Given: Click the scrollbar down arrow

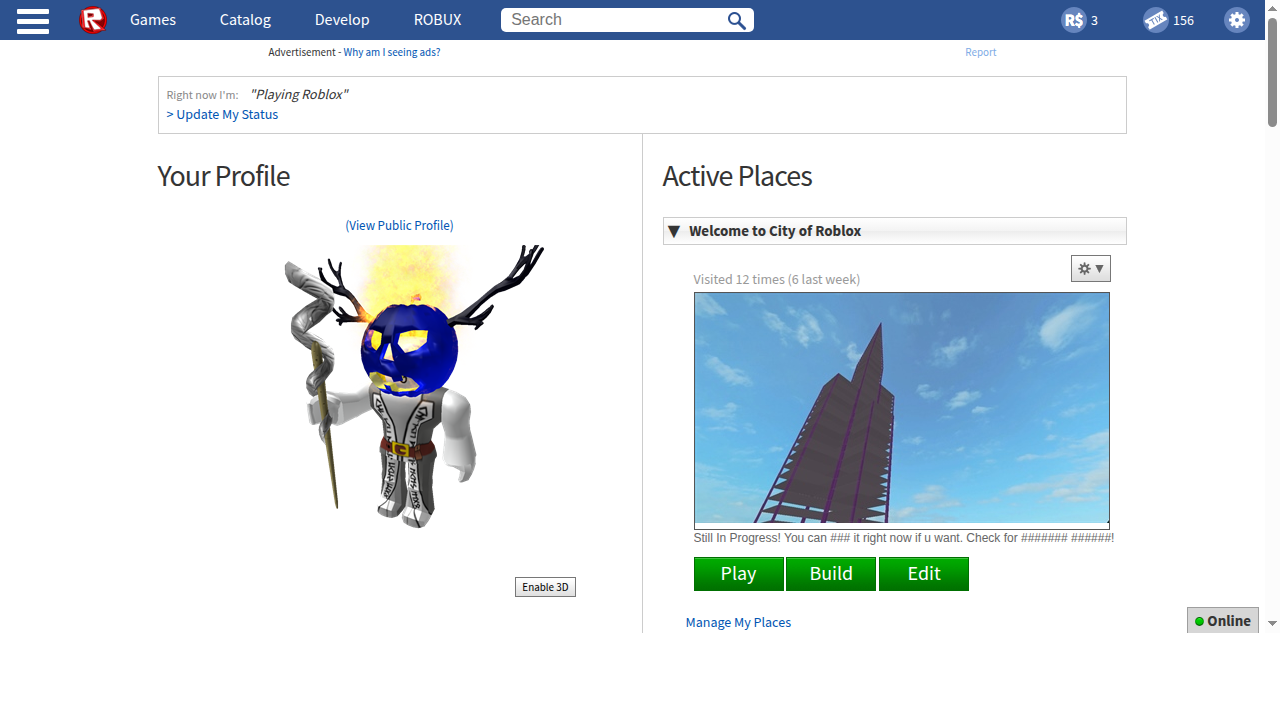Looking at the screenshot, I should [1272, 623].
